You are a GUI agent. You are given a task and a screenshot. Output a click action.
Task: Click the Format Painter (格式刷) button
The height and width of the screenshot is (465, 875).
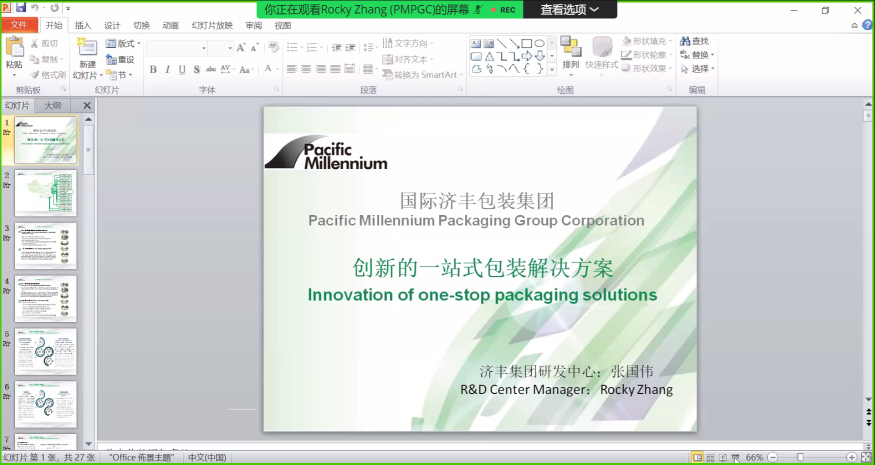click(47, 75)
